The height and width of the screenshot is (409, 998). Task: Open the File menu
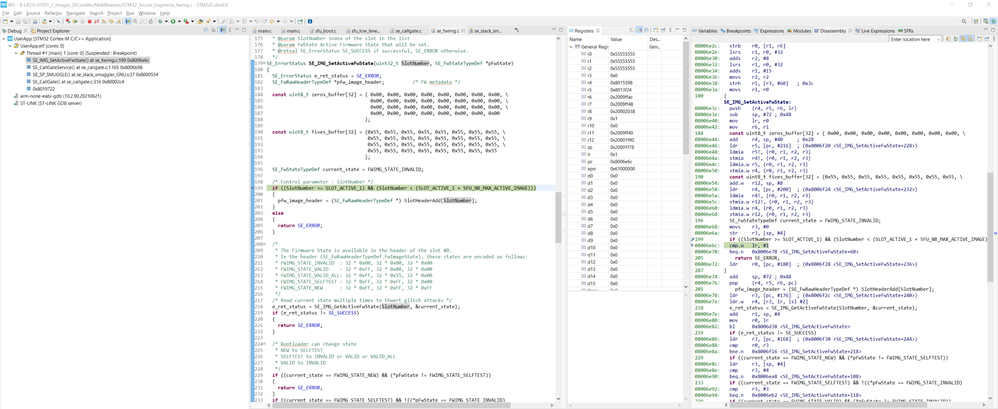(6, 13)
